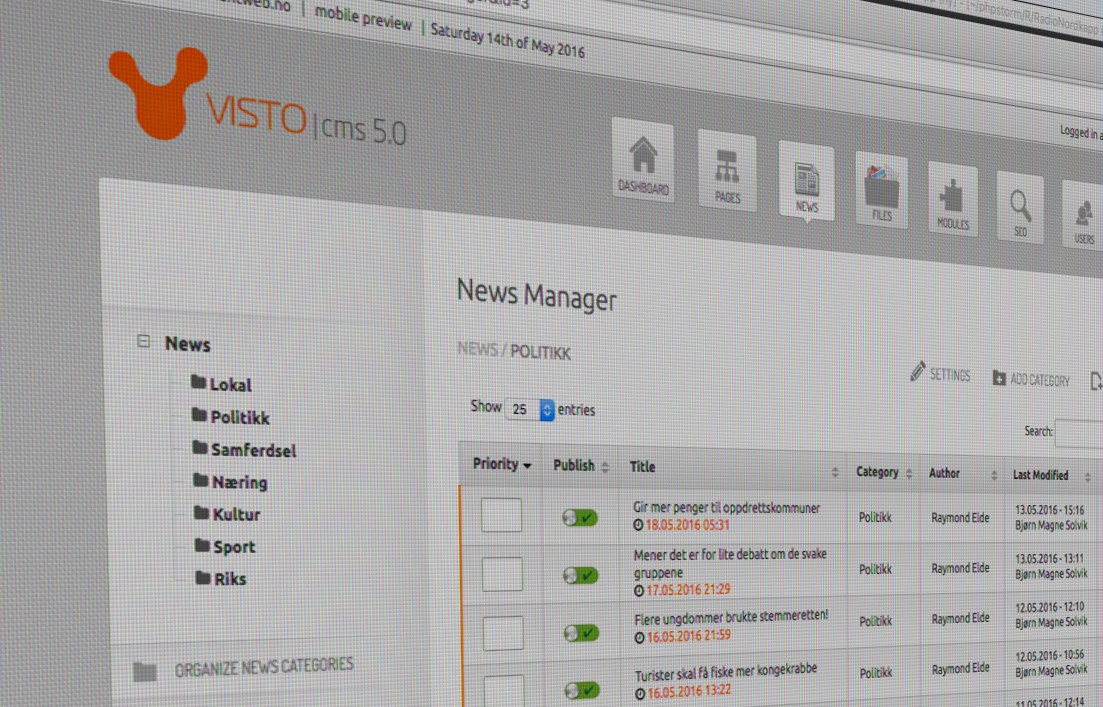Click clock icon beside 16.05.2016 21:59
The width and height of the screenshot is (1103, 707).
coord(639,637)
